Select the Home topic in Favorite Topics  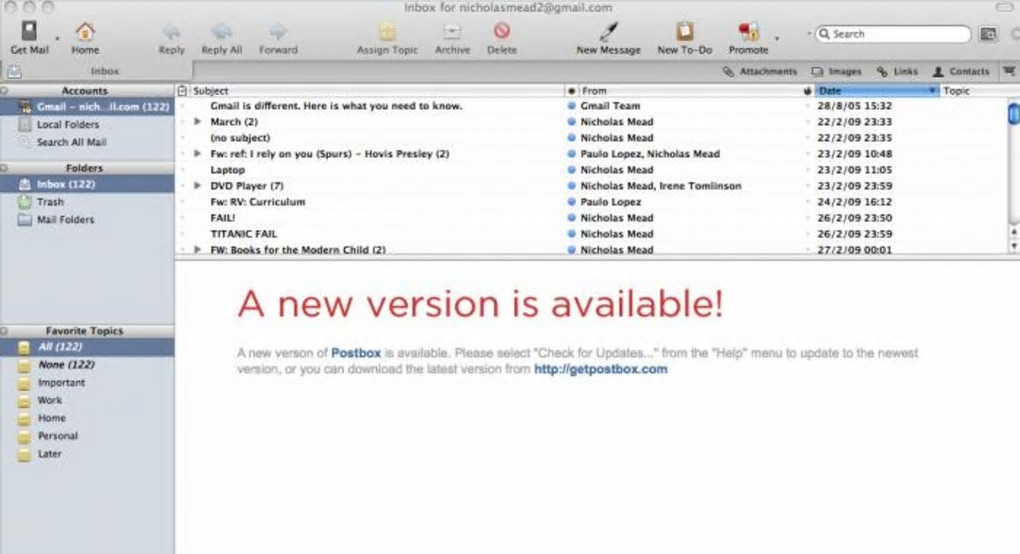(51, 418)
